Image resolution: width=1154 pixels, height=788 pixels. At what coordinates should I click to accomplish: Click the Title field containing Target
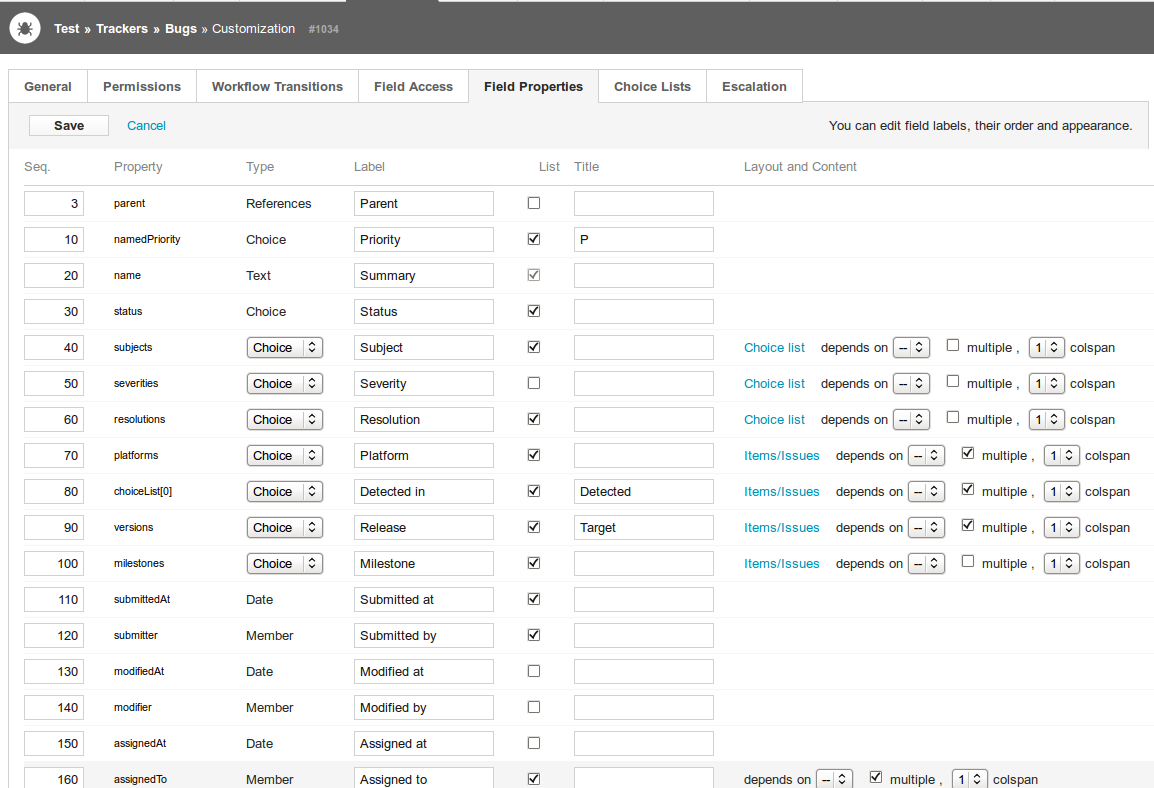pyautogui.click(x=644, y=528)
